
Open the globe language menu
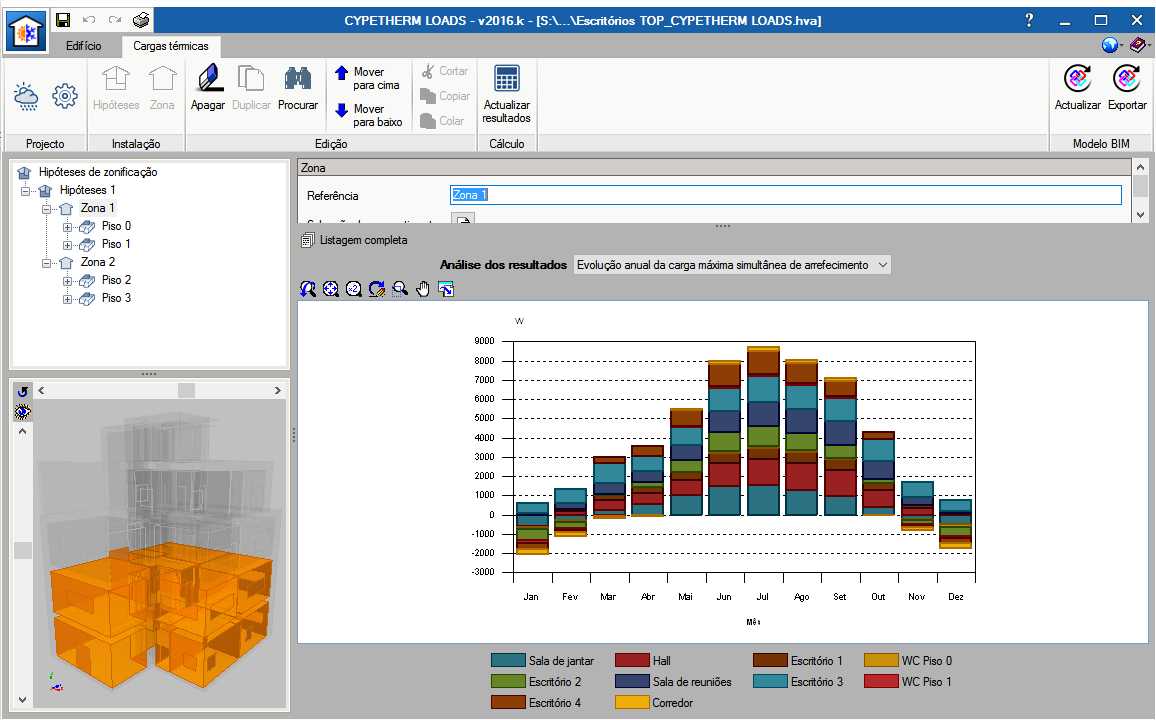[x=1112, y=46]
